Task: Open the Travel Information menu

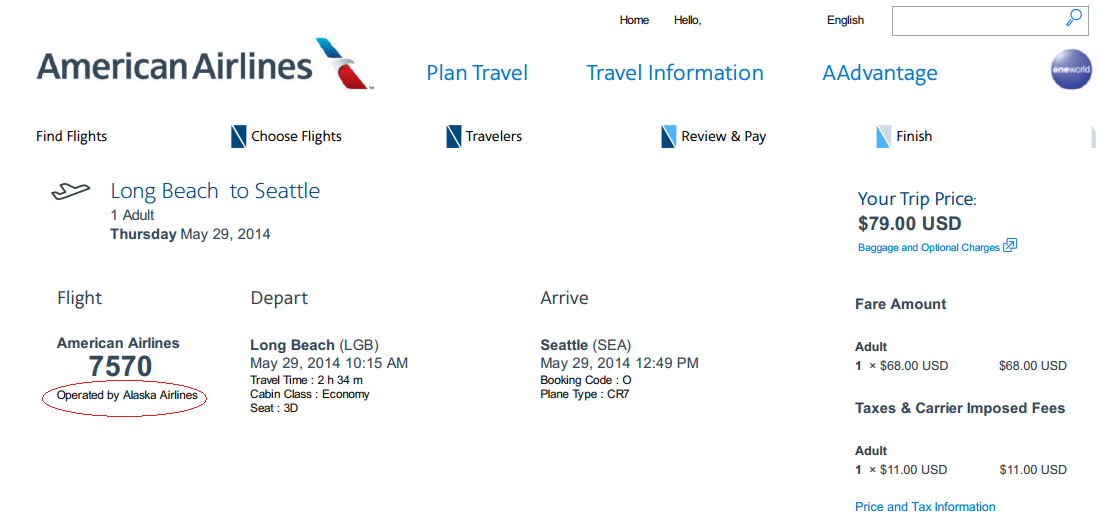Action: click(675, 73)
